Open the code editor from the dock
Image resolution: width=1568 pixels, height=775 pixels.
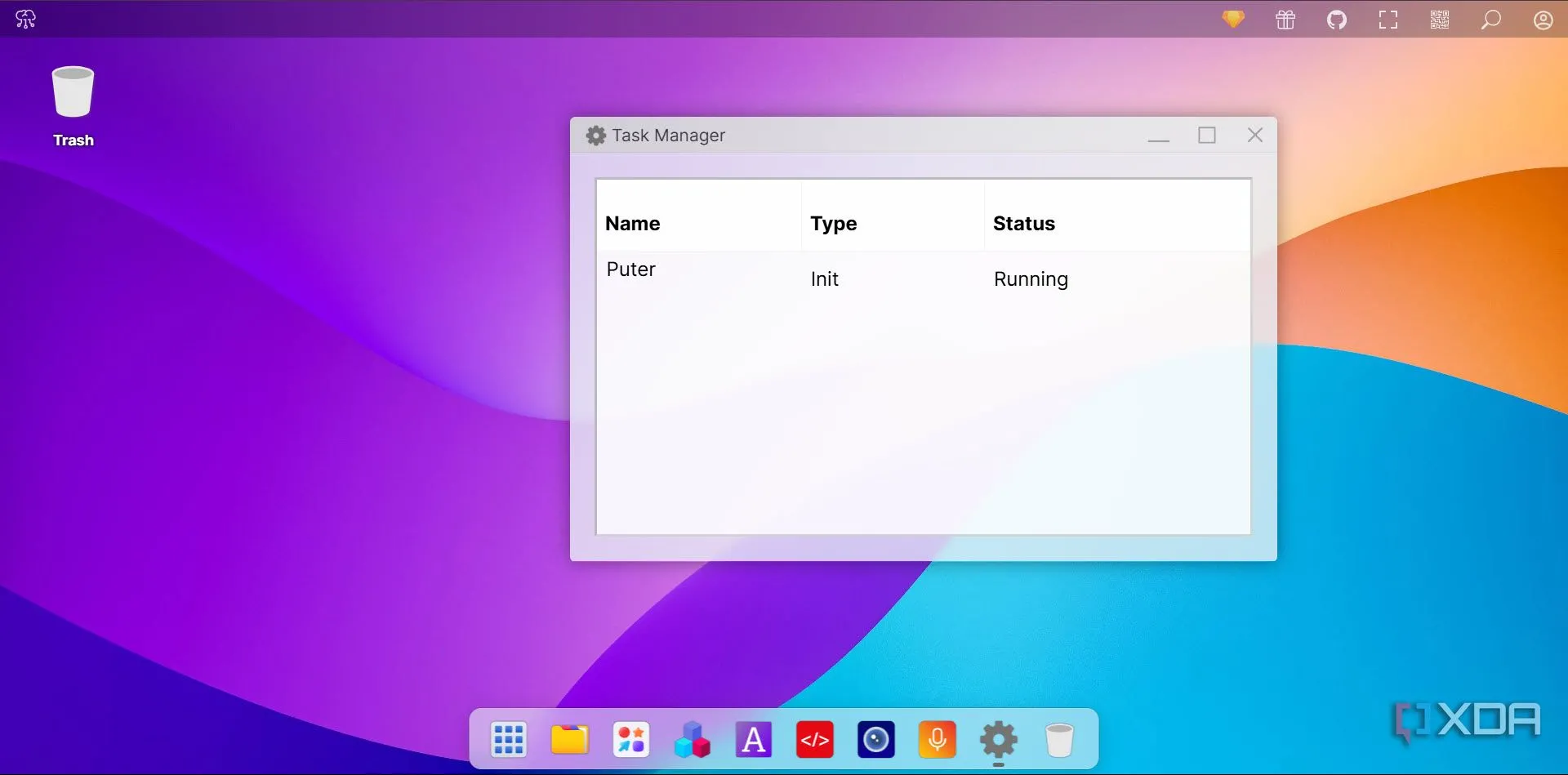814,739
